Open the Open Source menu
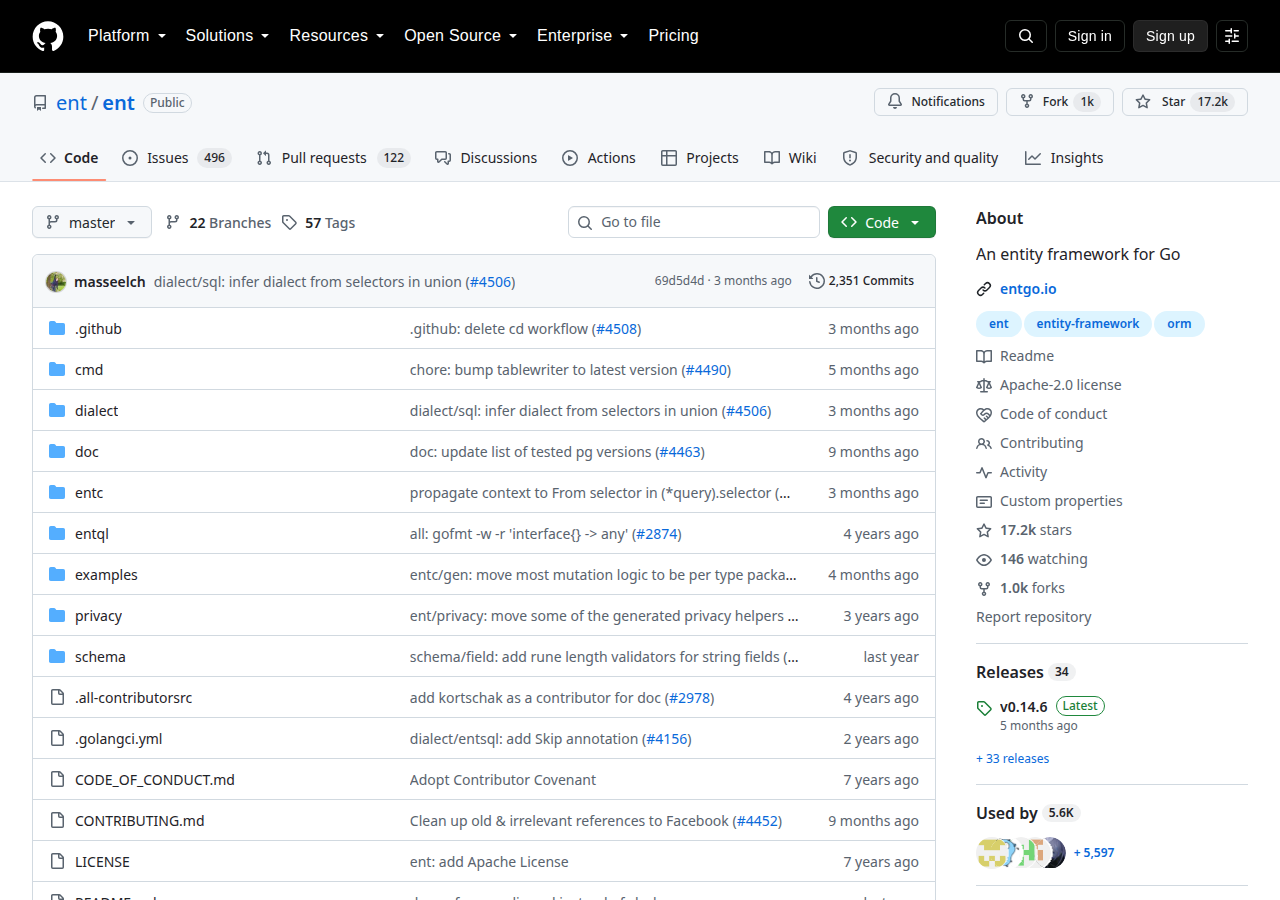Screen dimensions: 1280x900 tap(460, 36)
